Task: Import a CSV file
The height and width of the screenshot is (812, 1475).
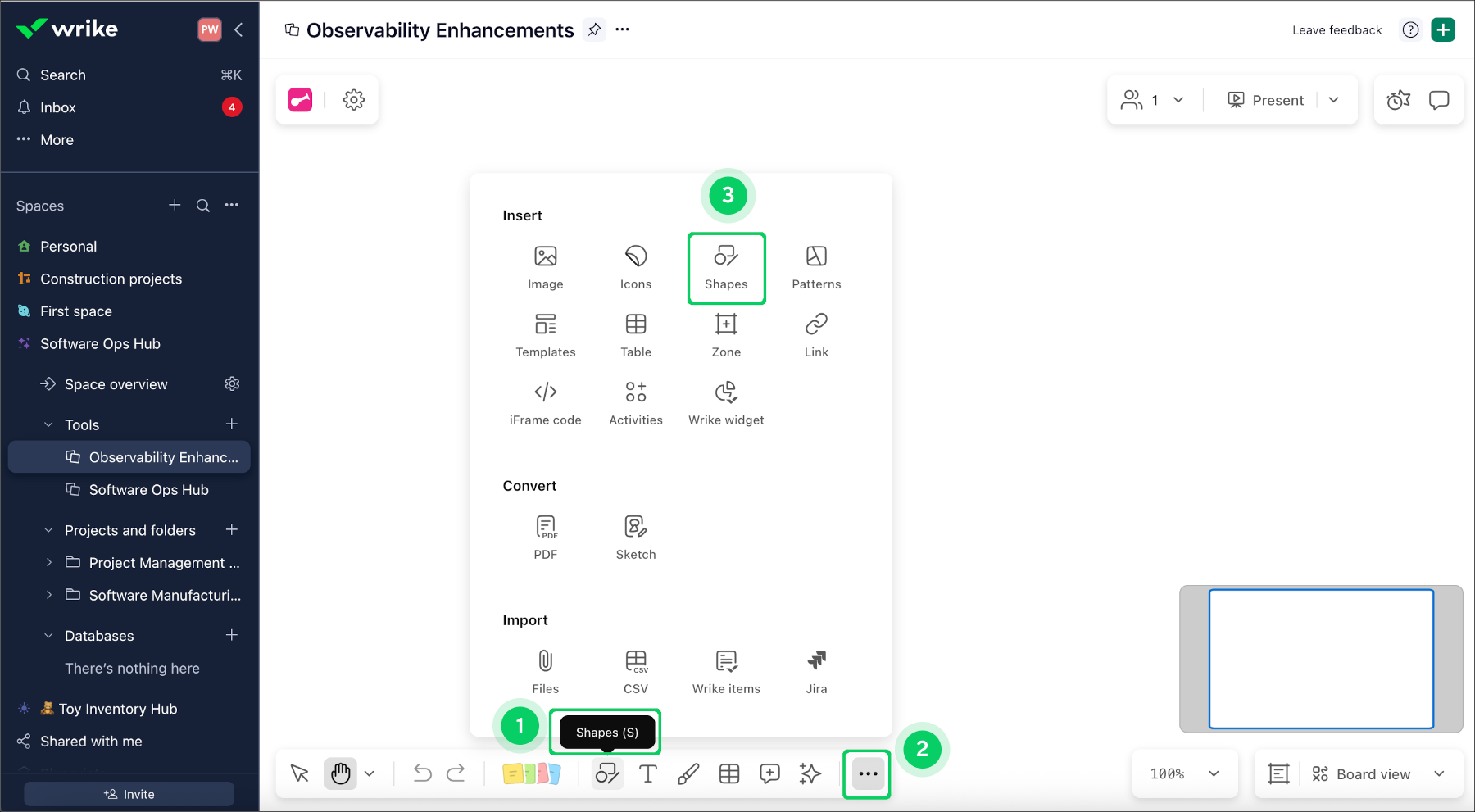Action: click(636, 672)
